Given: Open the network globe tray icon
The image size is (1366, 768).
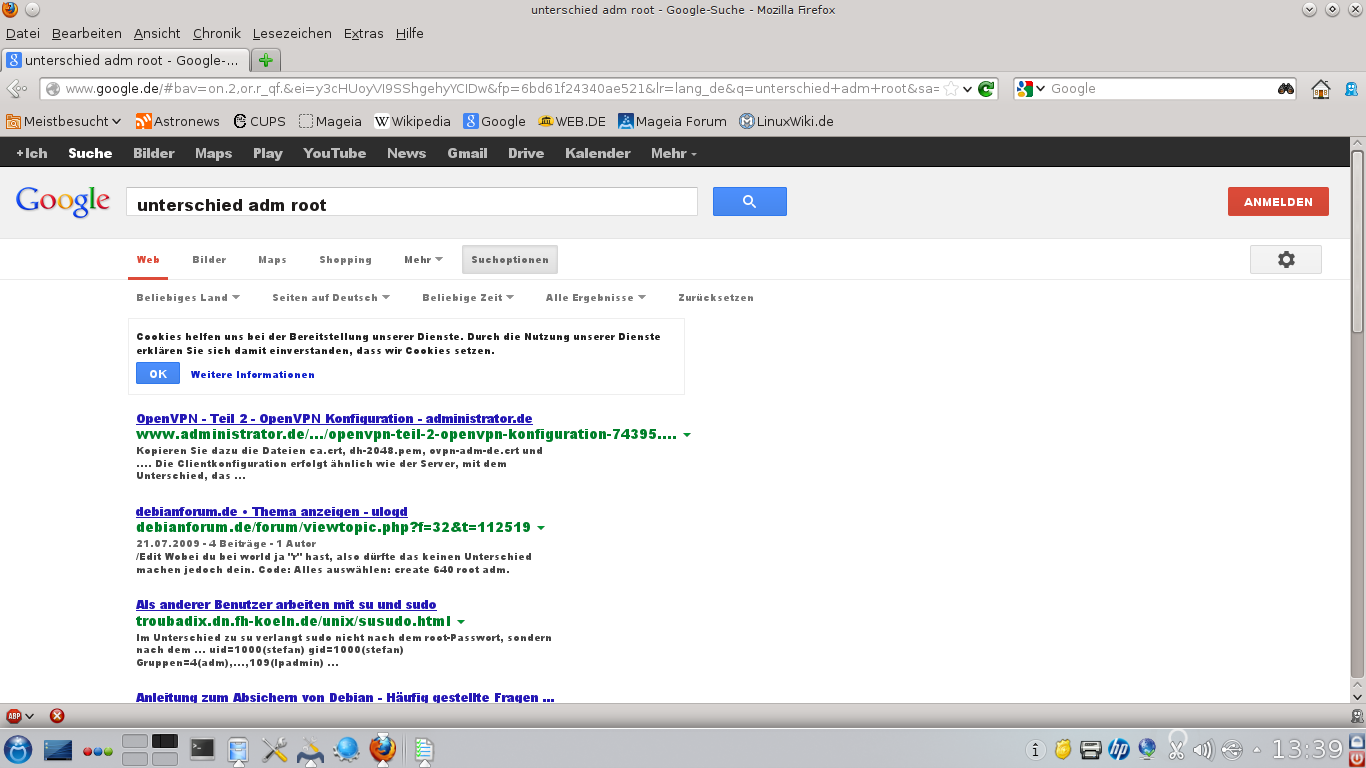Looking at the screenshot, I should [x=1147, y=749].
